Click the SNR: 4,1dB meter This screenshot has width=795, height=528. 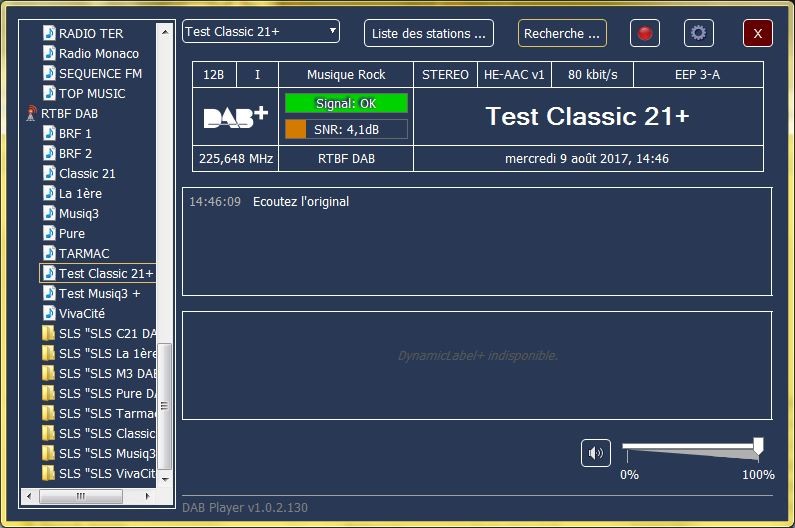coord(346,129)
